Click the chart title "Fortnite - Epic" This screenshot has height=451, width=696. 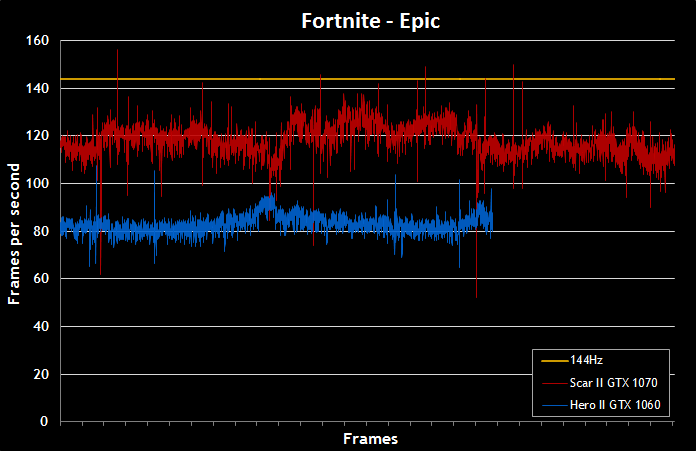point(370,21)
